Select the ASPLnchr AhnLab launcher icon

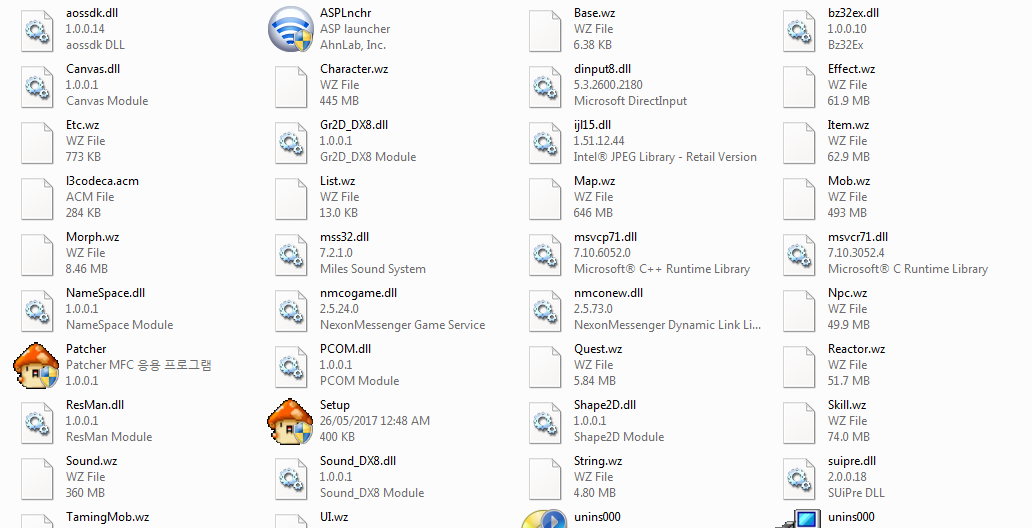click(x=291, y=29)
